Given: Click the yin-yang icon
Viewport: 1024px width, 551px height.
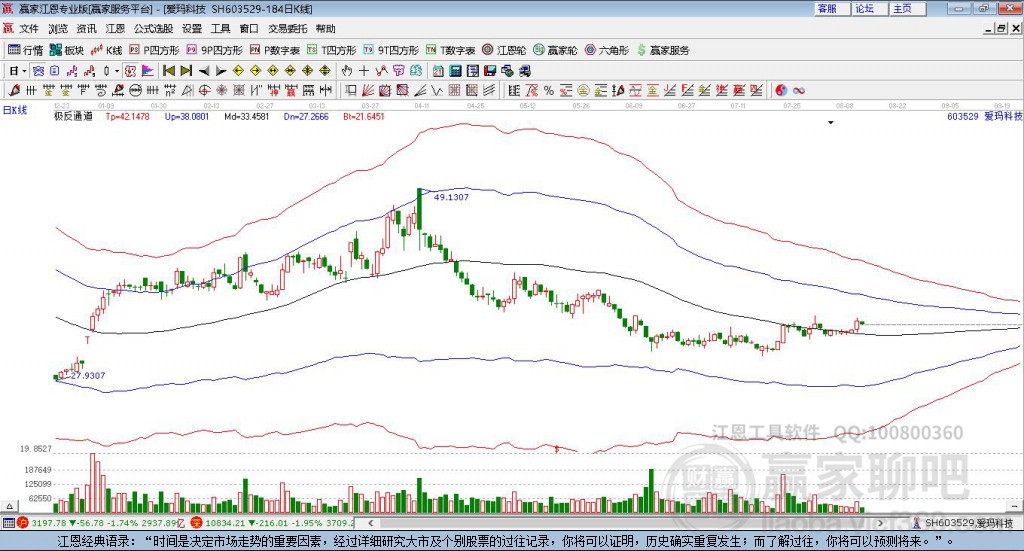Looking at the screenshot, I should coord(781,91).
